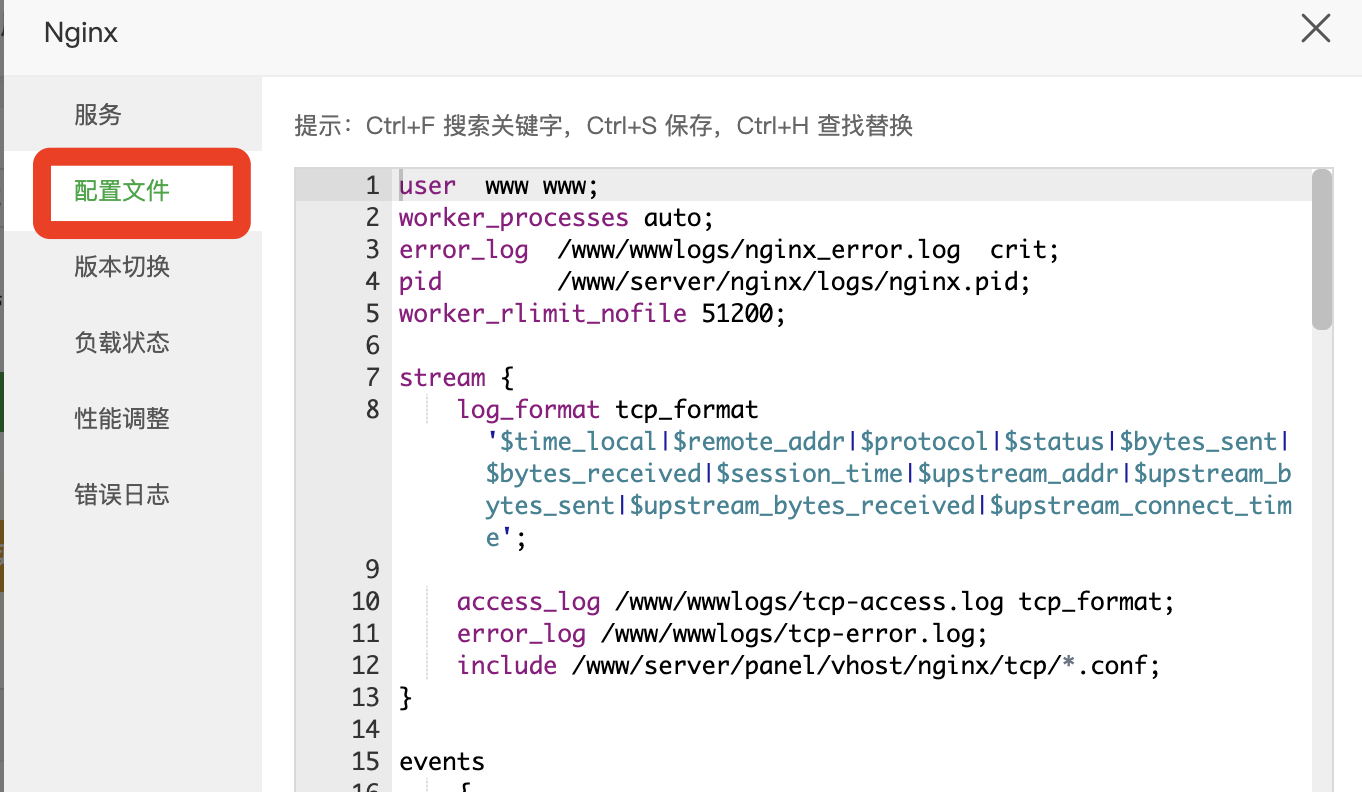Screen dimensions: 1362x792
Task: Select the 配置文件 tab
Action: 122,191
